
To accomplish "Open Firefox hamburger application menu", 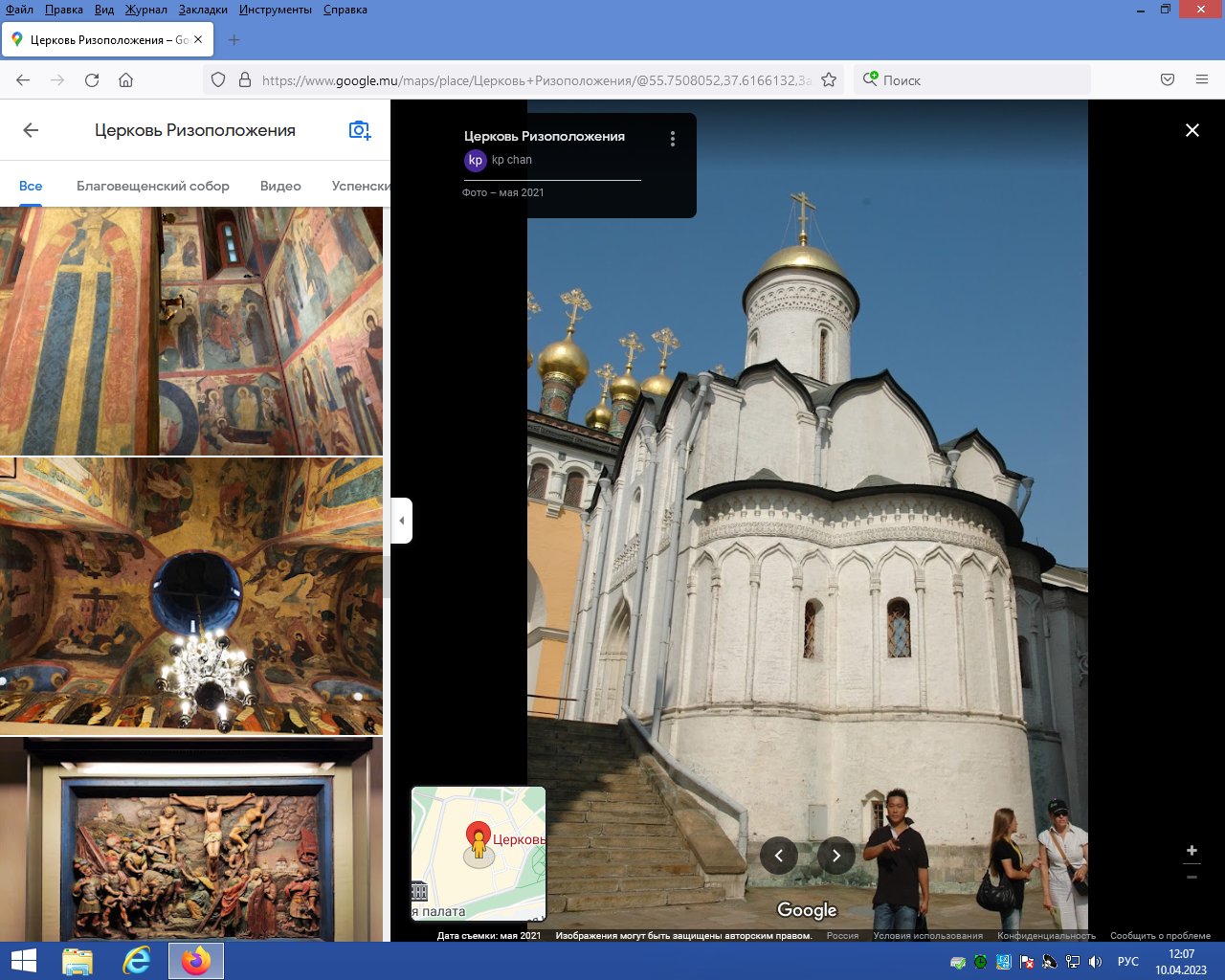I will pos(1202,80).
